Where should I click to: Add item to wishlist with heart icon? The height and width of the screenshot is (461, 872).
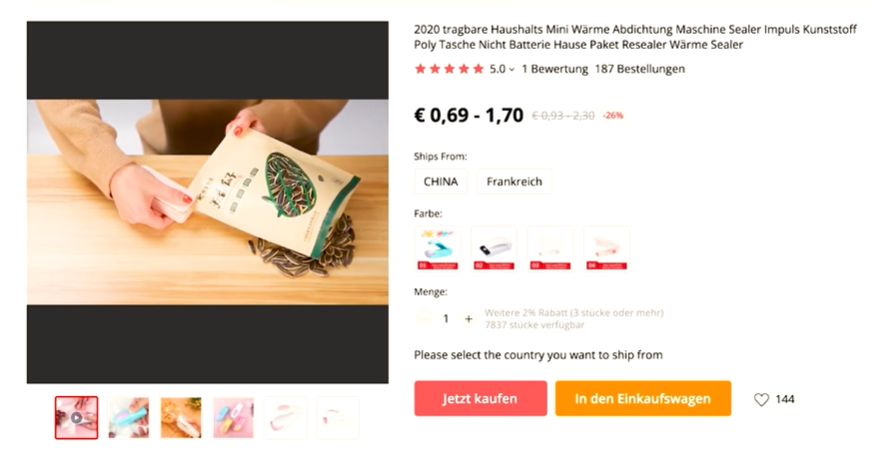tap(761, 399)
